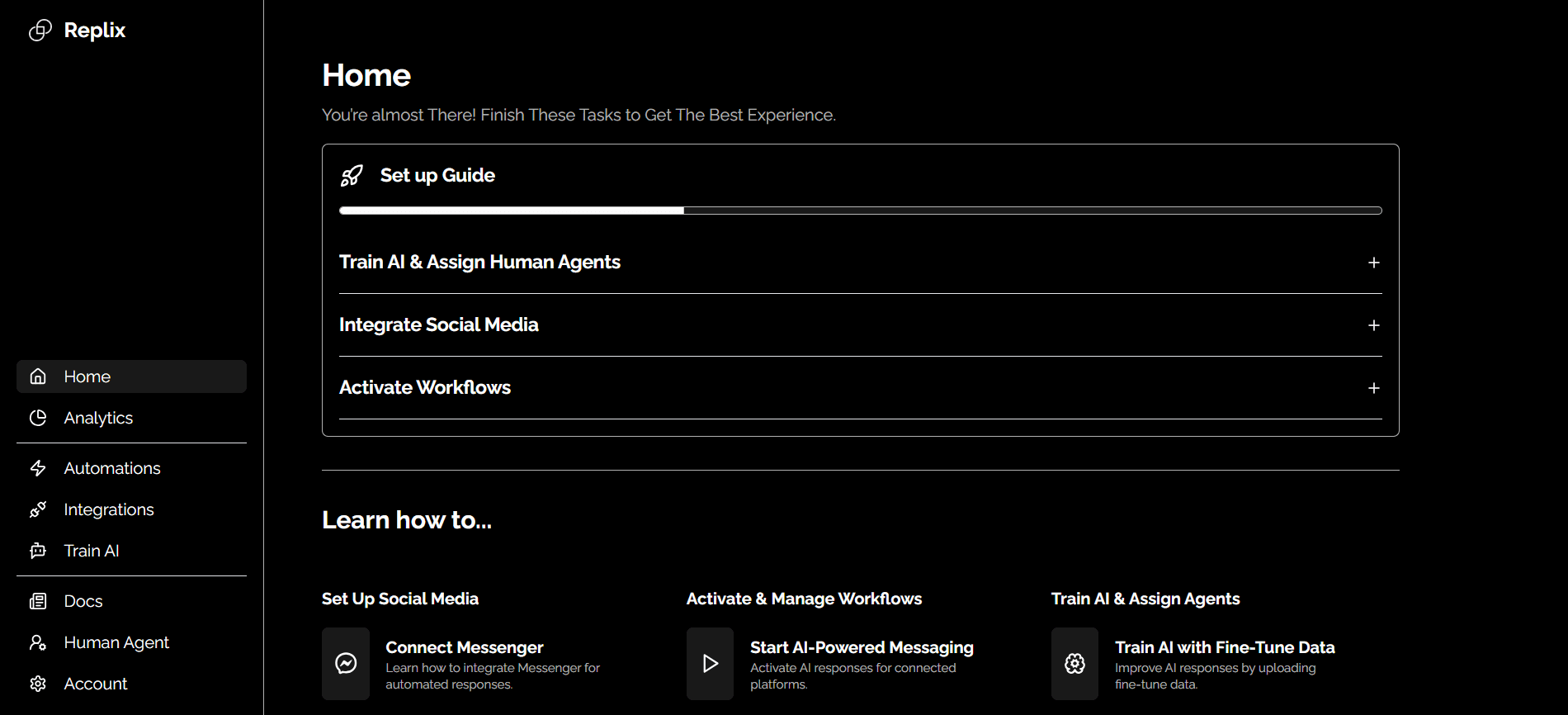This screenshot has height=715, width=1568.
Task: Click the Set Up Social Media heading
Action: tap(400, 599)
